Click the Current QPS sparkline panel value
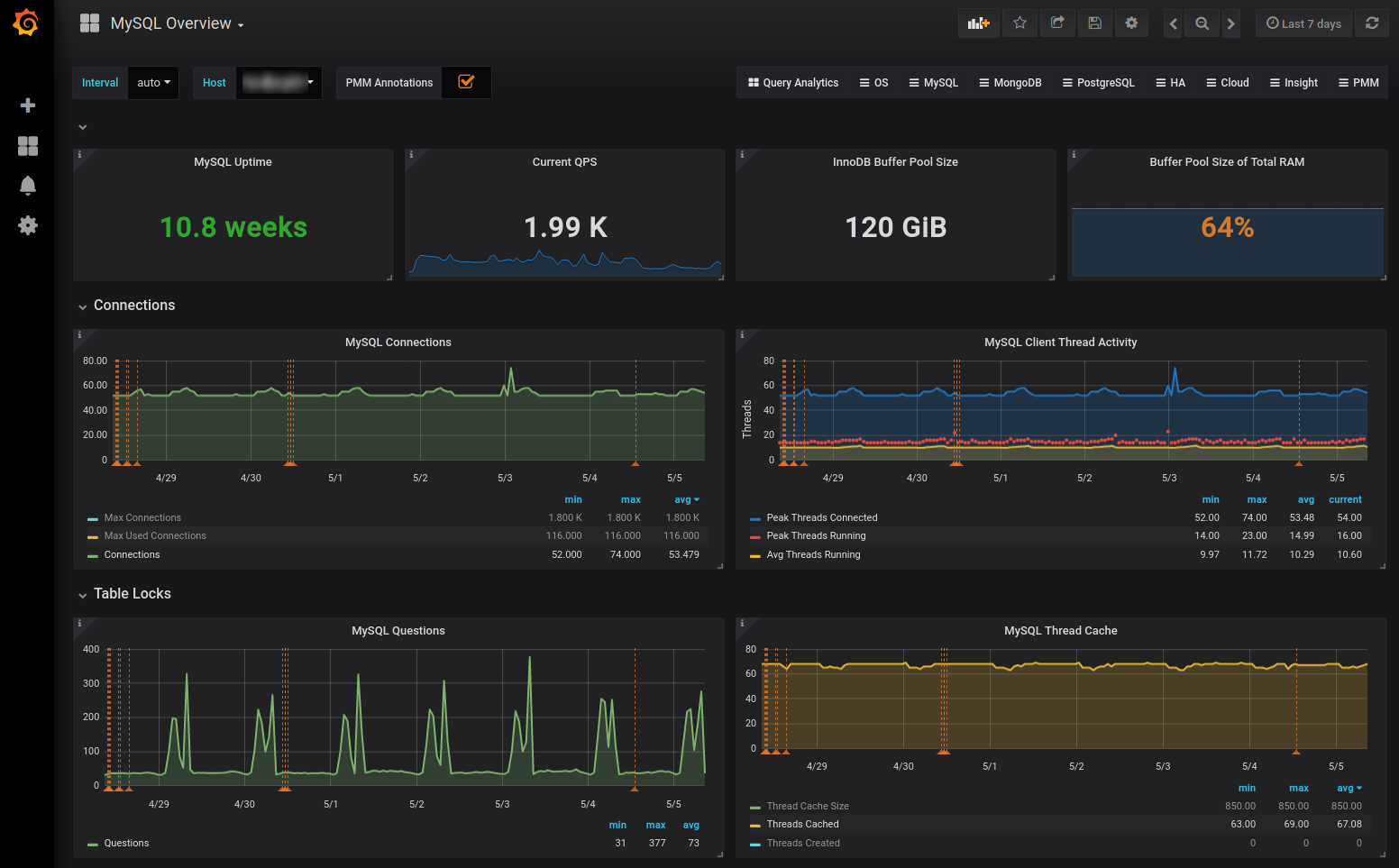Screen dimensions: 1399x868 tap(565, 227)
